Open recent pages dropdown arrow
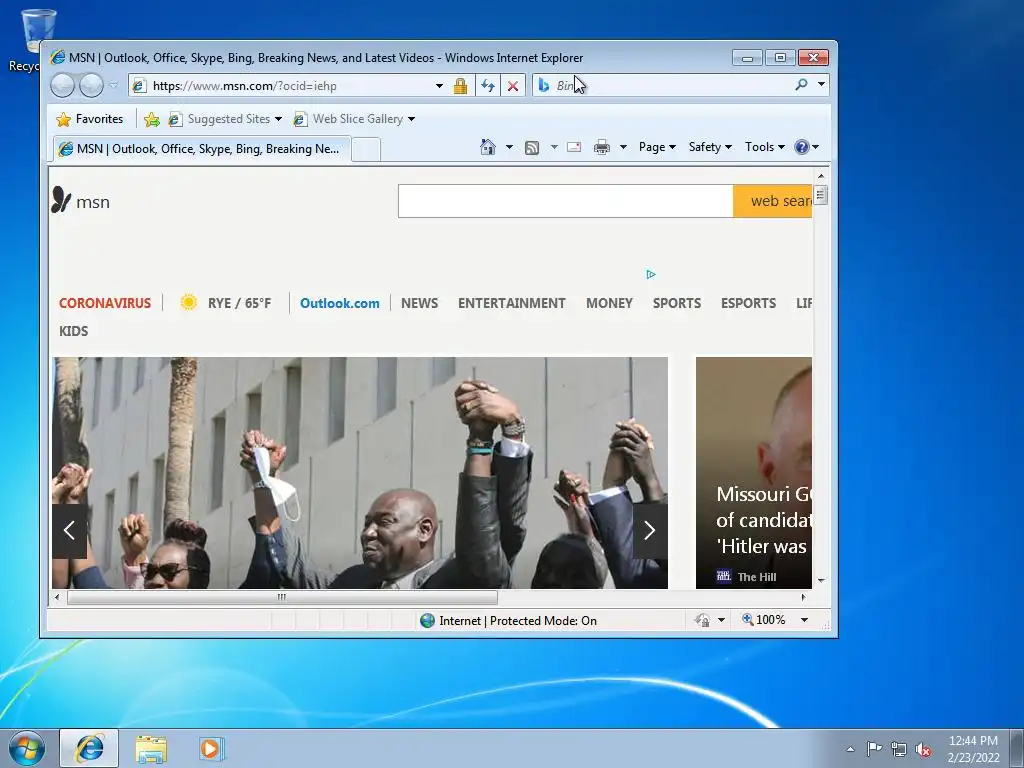The width and height of the screenshot is (1024, 768). click(114, 86)
